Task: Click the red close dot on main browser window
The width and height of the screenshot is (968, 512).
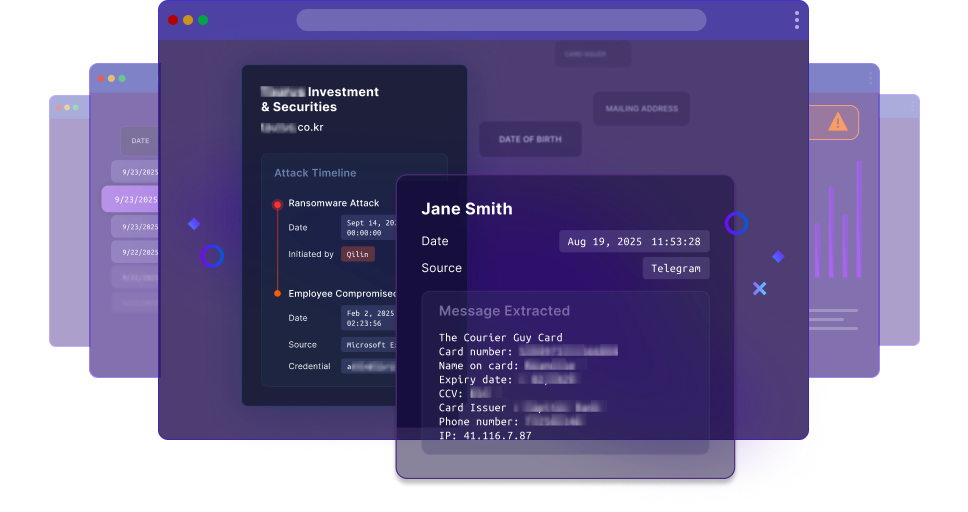Action: 173,20
